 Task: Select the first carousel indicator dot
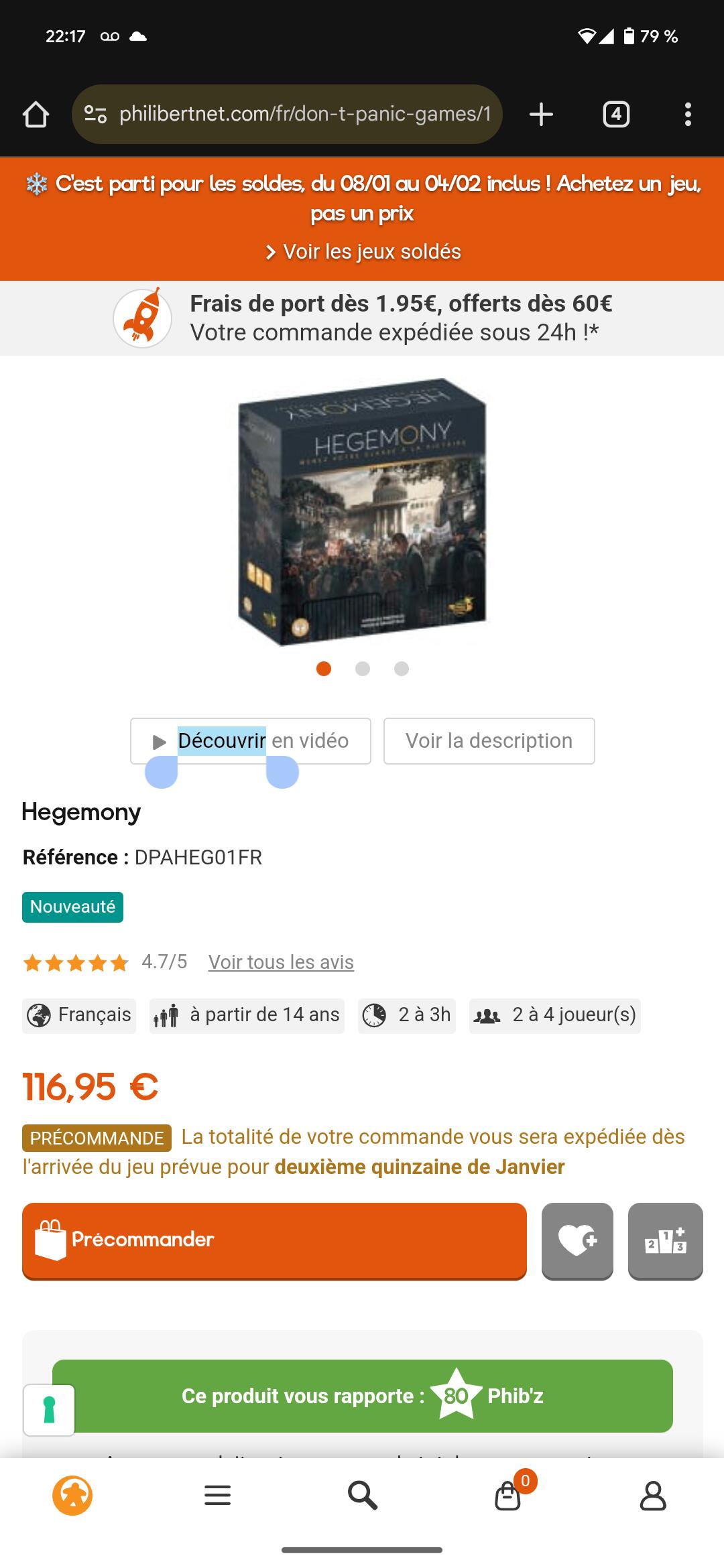(x=324, y=669)
